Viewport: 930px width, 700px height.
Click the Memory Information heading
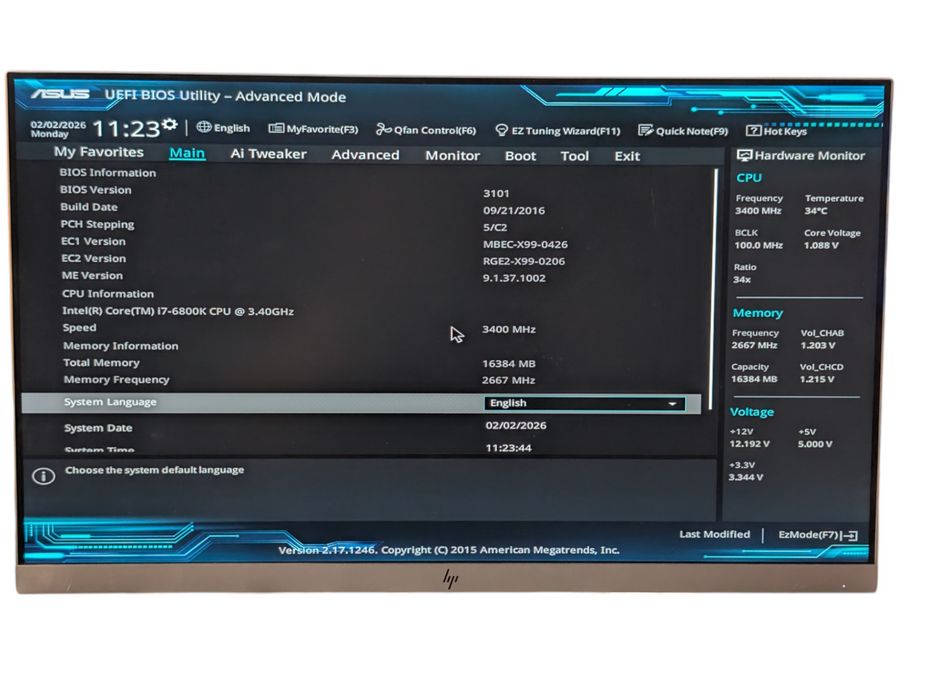(120, 346)
